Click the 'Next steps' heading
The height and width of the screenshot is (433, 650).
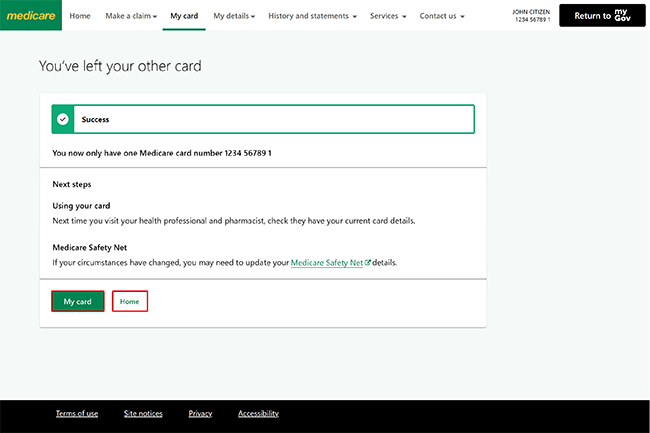click(72, 184)
